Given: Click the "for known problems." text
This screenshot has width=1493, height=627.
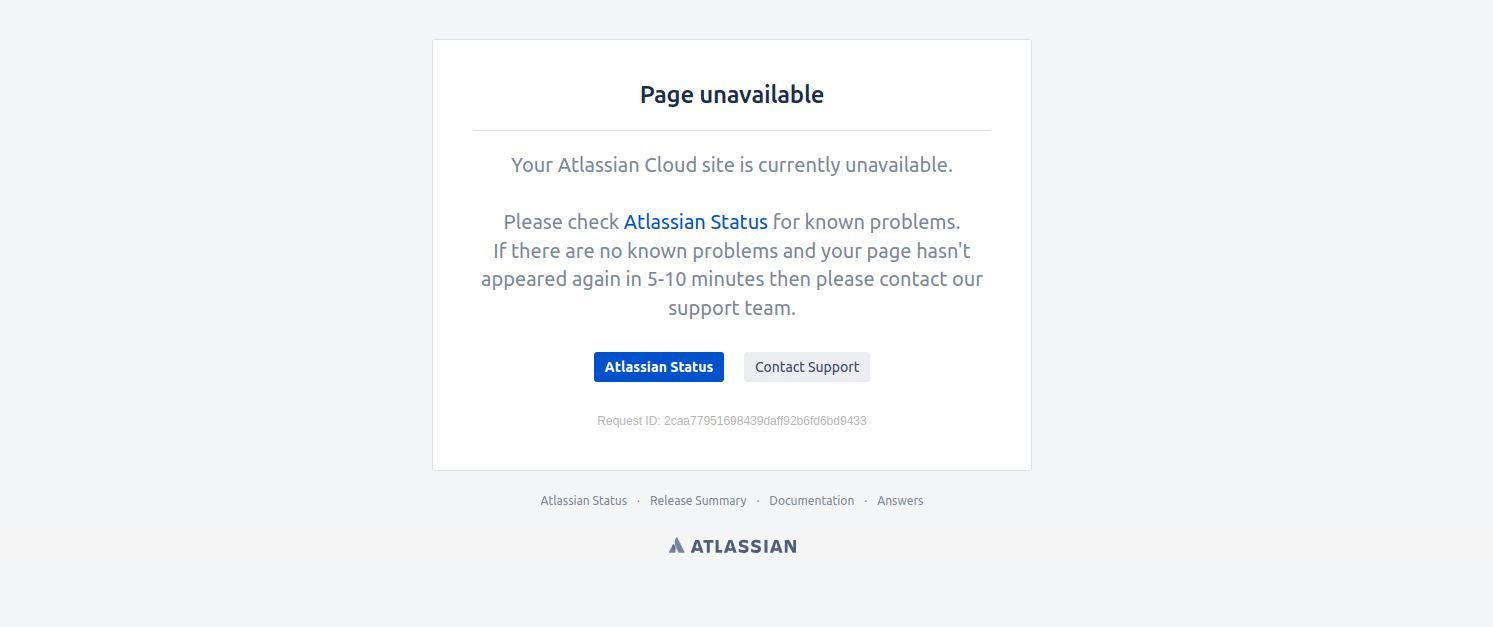Looking at the screenshot, I should (x=866, y=222).
